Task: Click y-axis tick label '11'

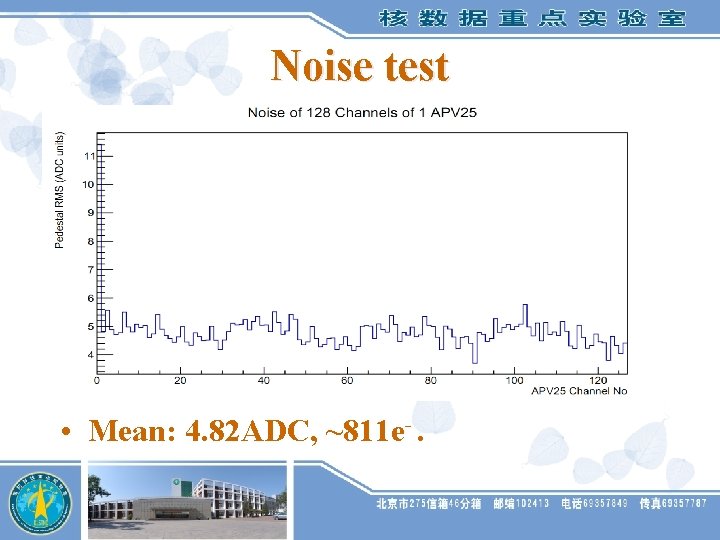Action: tap(89, 156)
